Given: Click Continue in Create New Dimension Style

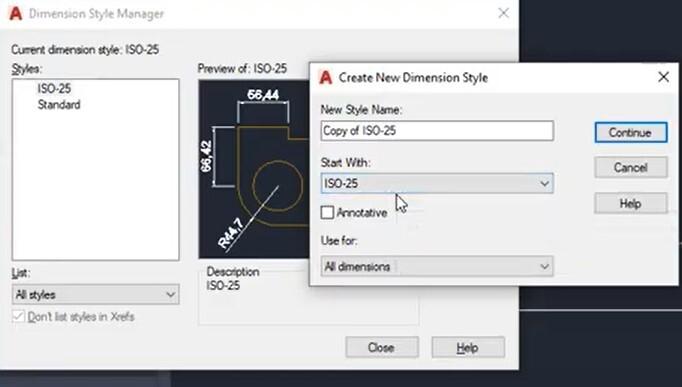Looking at the screenshot, I should (x=631, y=132).
